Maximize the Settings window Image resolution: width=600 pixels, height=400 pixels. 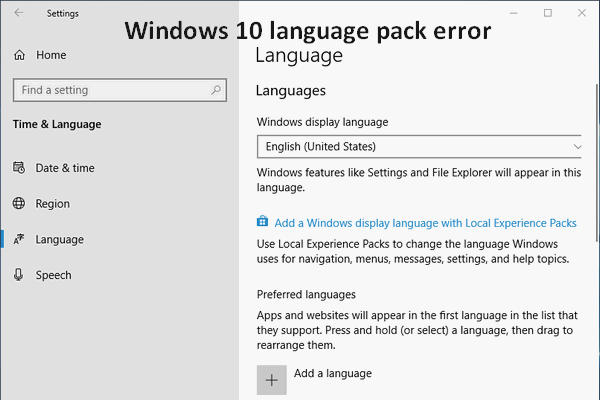[x=548, y=13]
